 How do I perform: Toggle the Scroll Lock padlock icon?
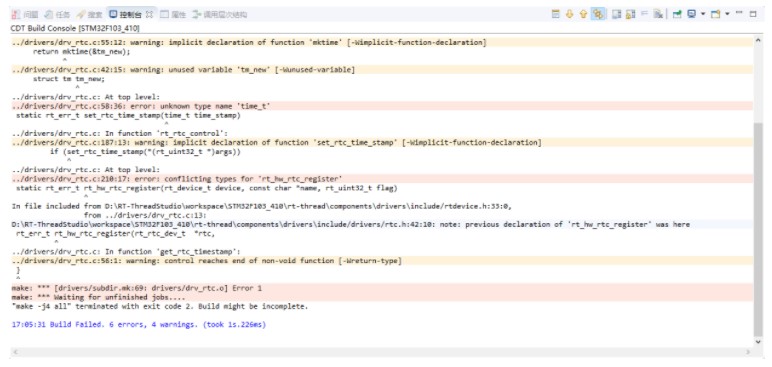[x=631, y=14]
